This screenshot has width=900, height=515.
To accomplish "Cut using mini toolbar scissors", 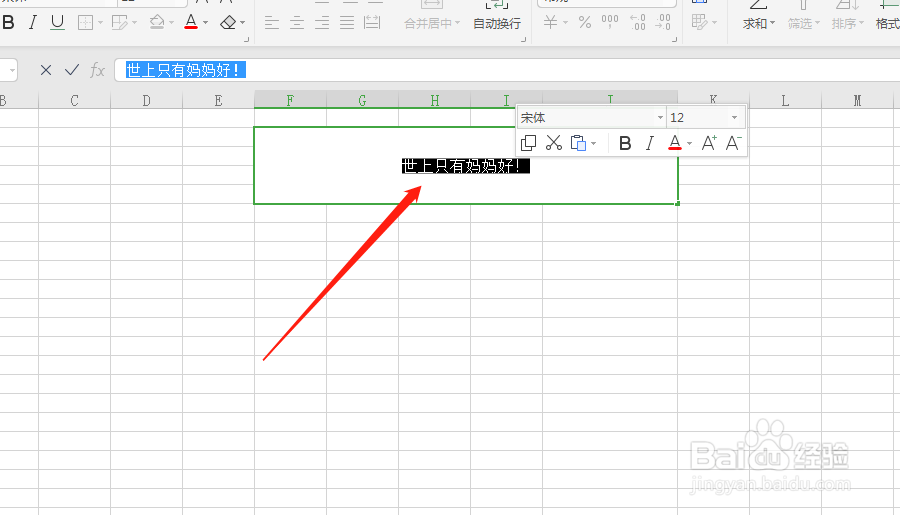I will pos(554,143).
